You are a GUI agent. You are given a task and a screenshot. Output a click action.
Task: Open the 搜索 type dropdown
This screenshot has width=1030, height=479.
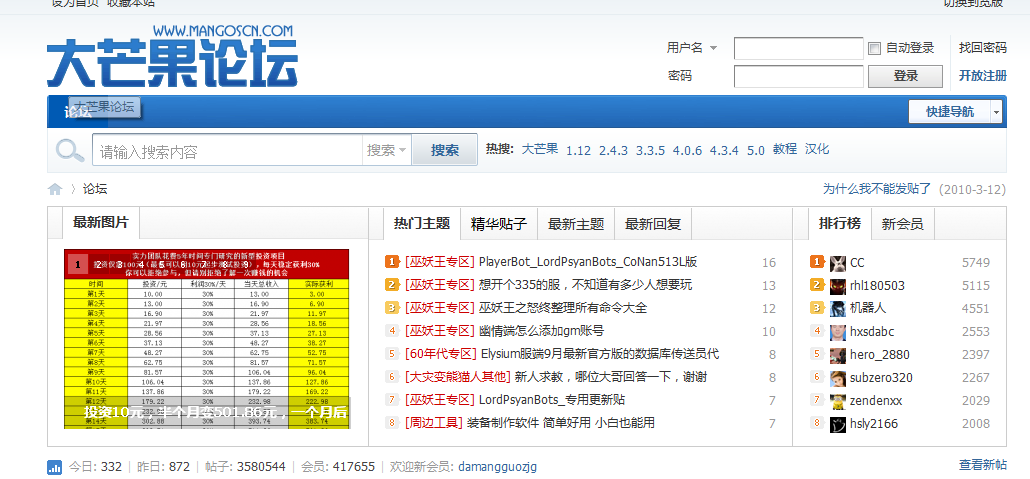tap(386, 151)
